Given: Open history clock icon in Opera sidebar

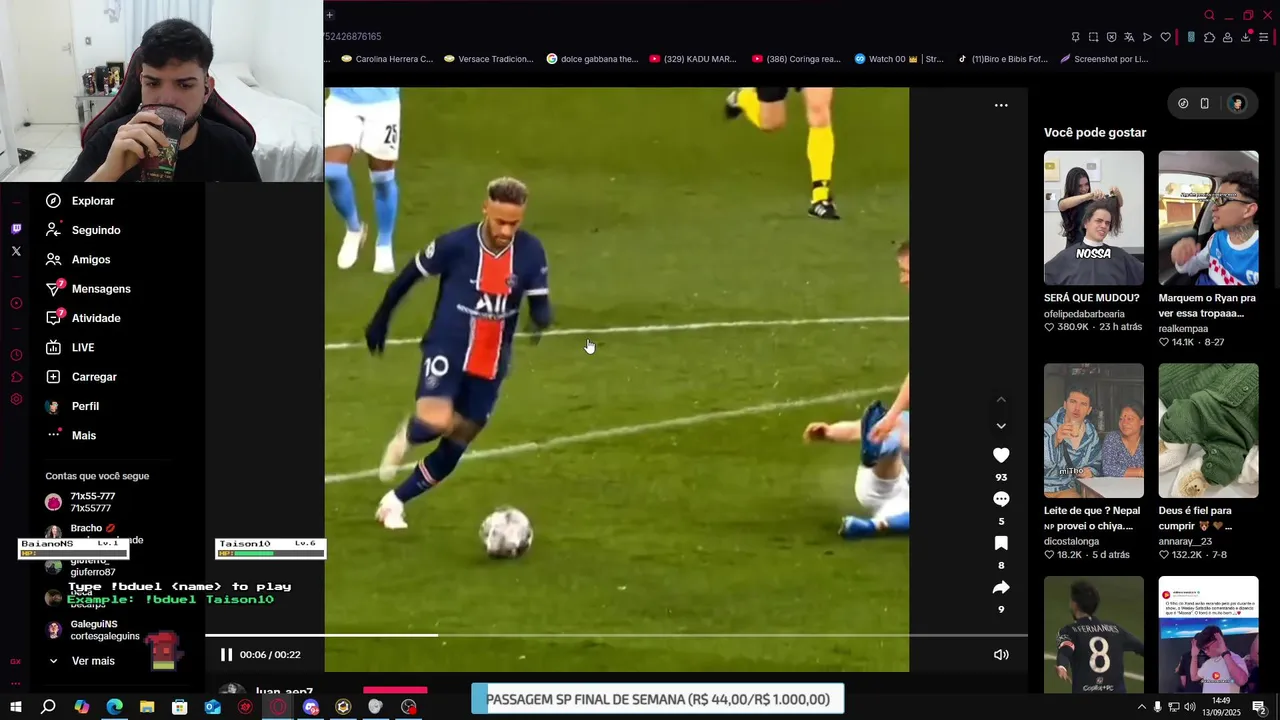Looking at the screenshot, I should pyautogui.click(x=16, y=355).
